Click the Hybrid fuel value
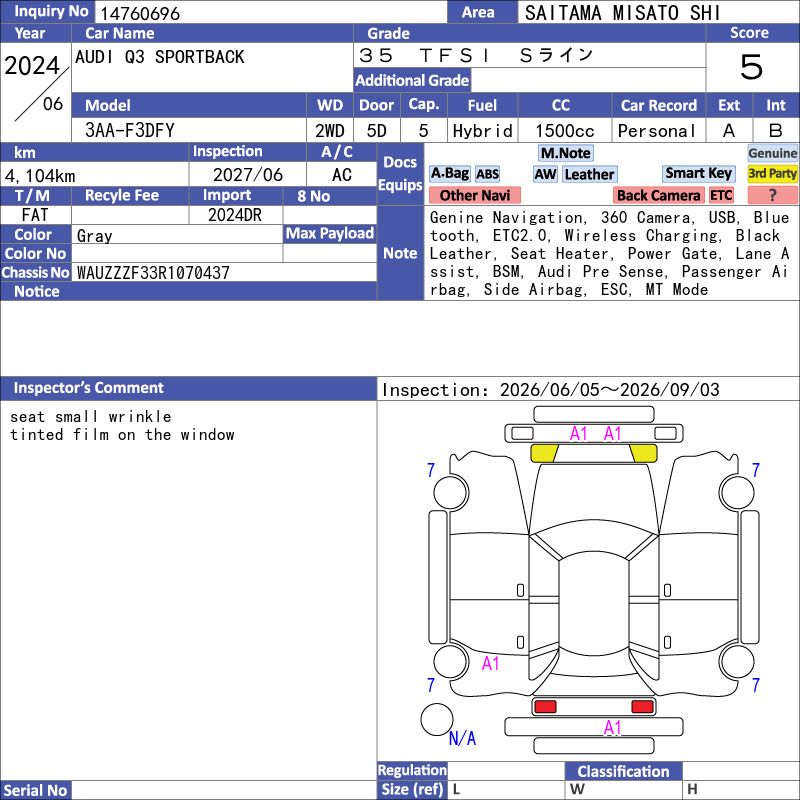 [x=482, y=131]
